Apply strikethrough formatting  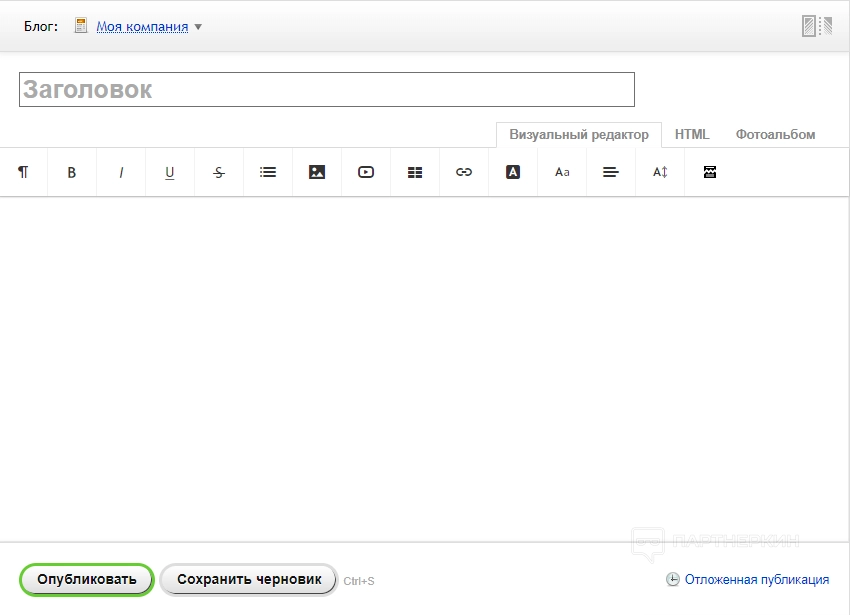(x=219, y=172)
